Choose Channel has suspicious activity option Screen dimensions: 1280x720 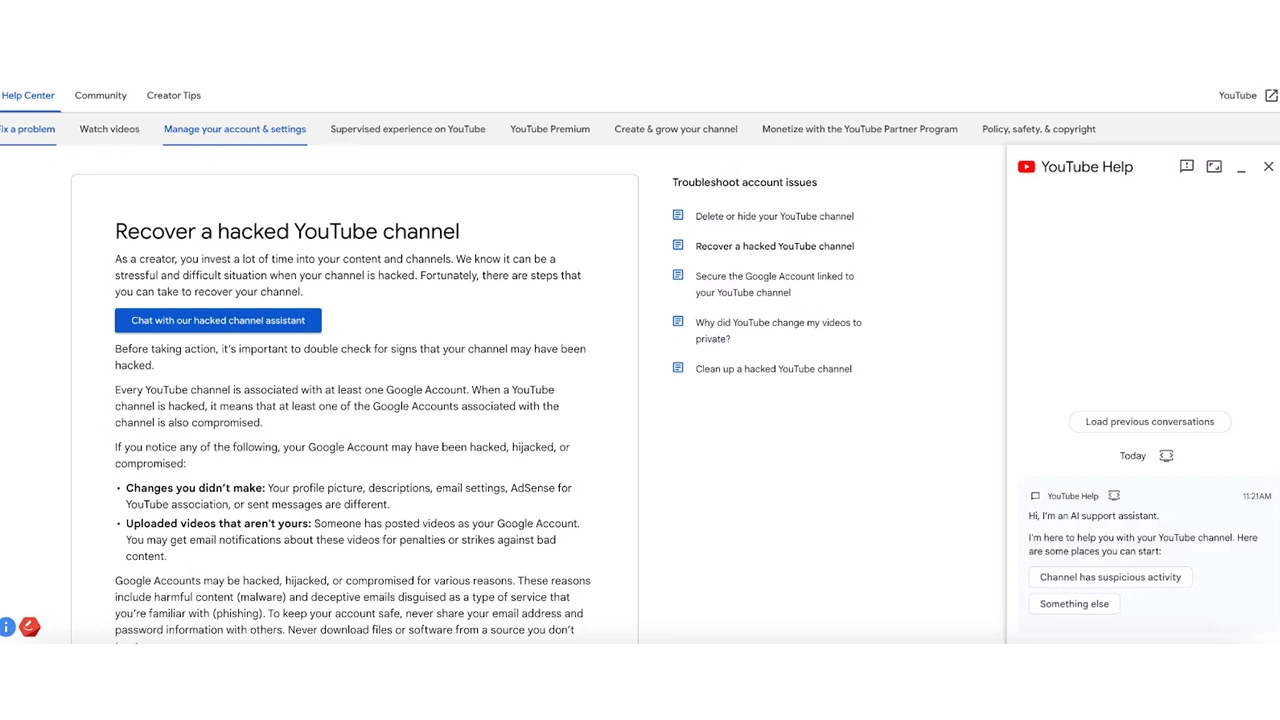[x=1110, y=577]
